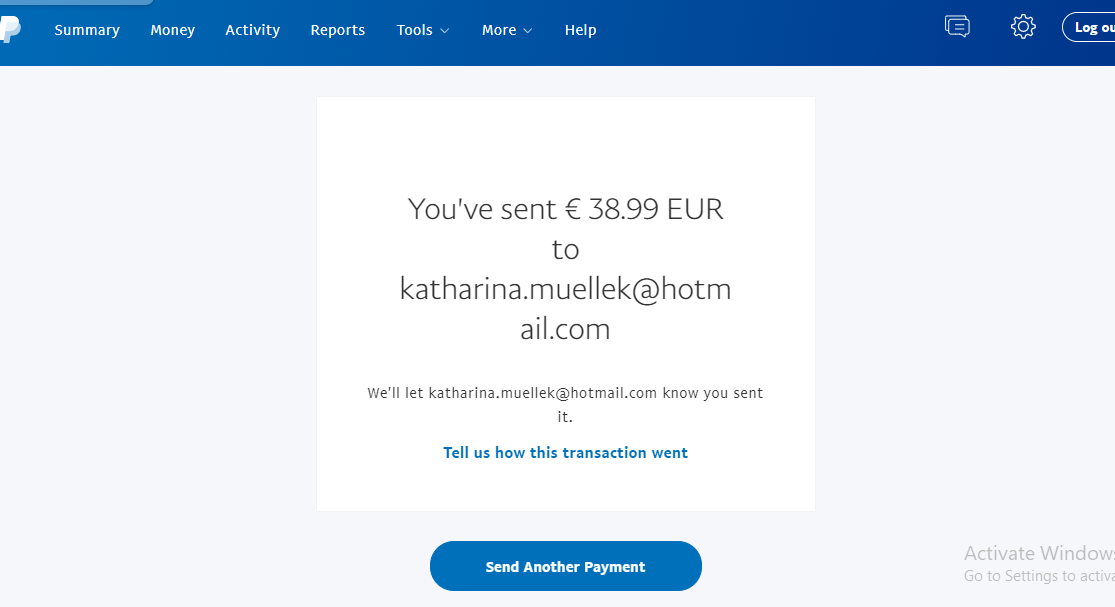Image resolution: width=1115 pixels, height=607 pixels.
Task: Open the More menu label
Action: click(x=499, y=30)
